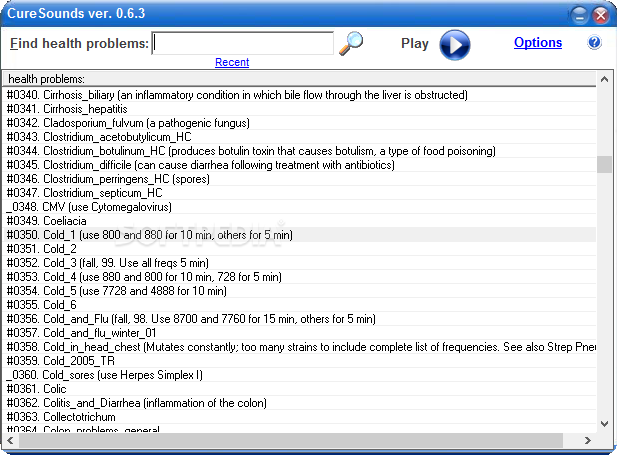Select the #0361 Colic entry
617x455 pixels.
tap(300, 389)
